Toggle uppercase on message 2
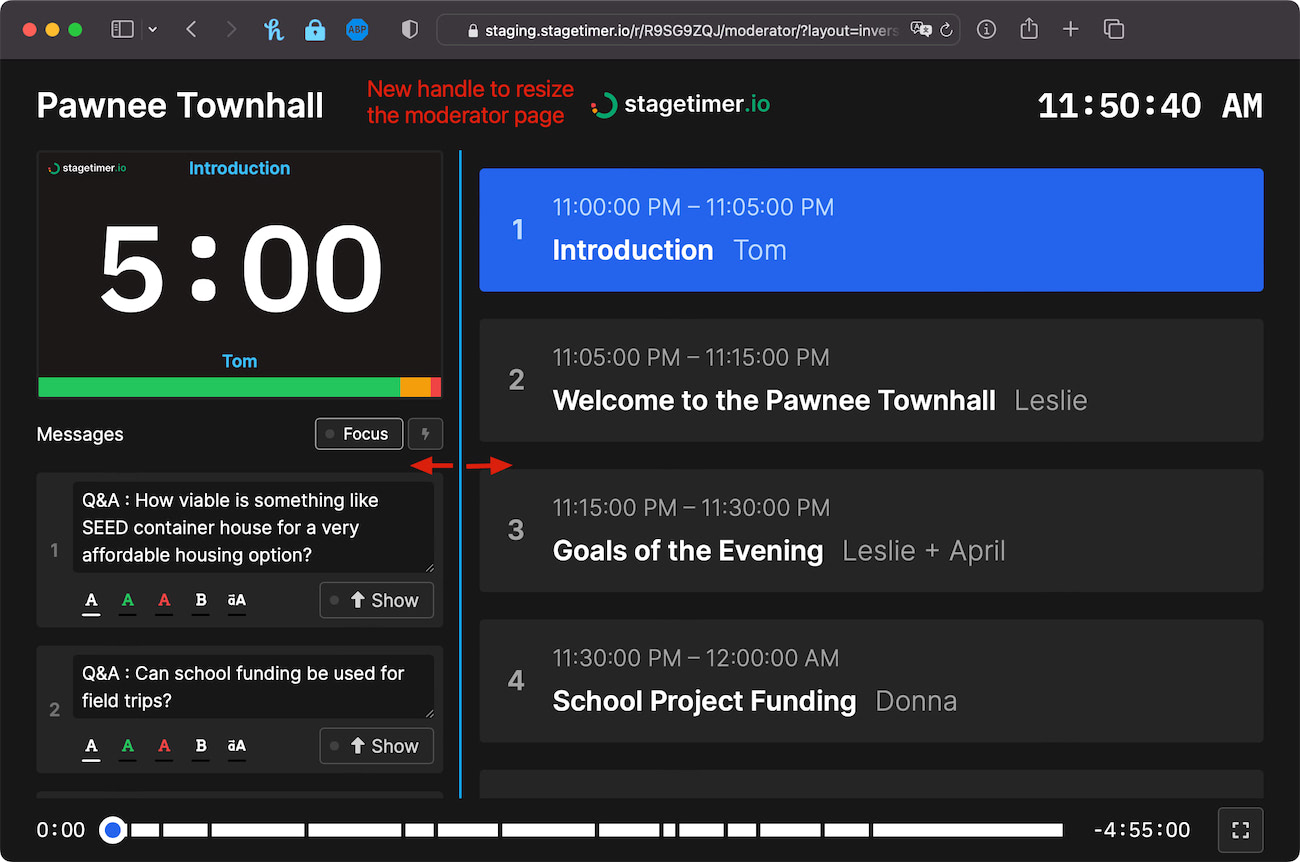This screenshot has width=1300, height=862. pyautogui.click(x=237, y=746)
